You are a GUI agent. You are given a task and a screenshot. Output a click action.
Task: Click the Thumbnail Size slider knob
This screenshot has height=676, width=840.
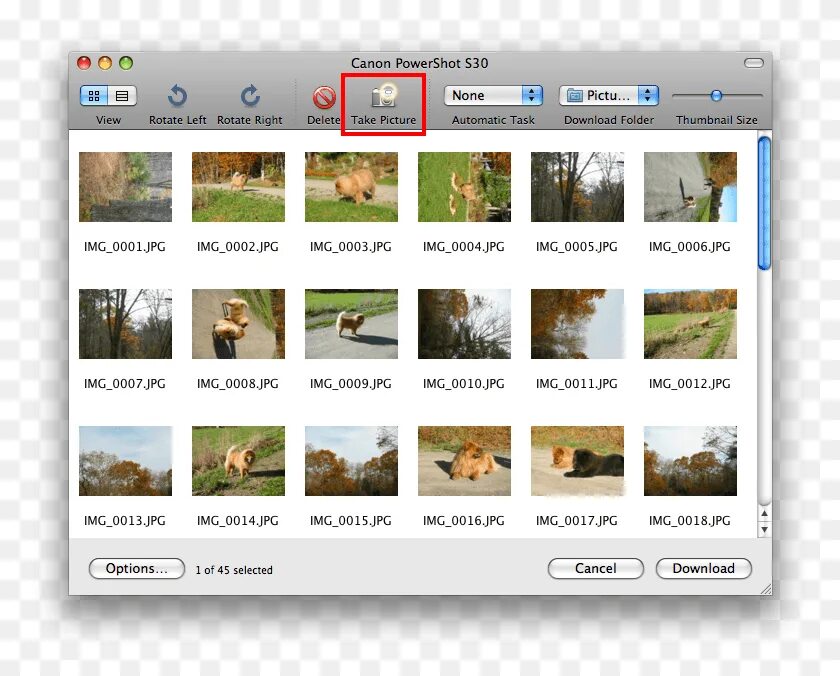pos(716,96)
